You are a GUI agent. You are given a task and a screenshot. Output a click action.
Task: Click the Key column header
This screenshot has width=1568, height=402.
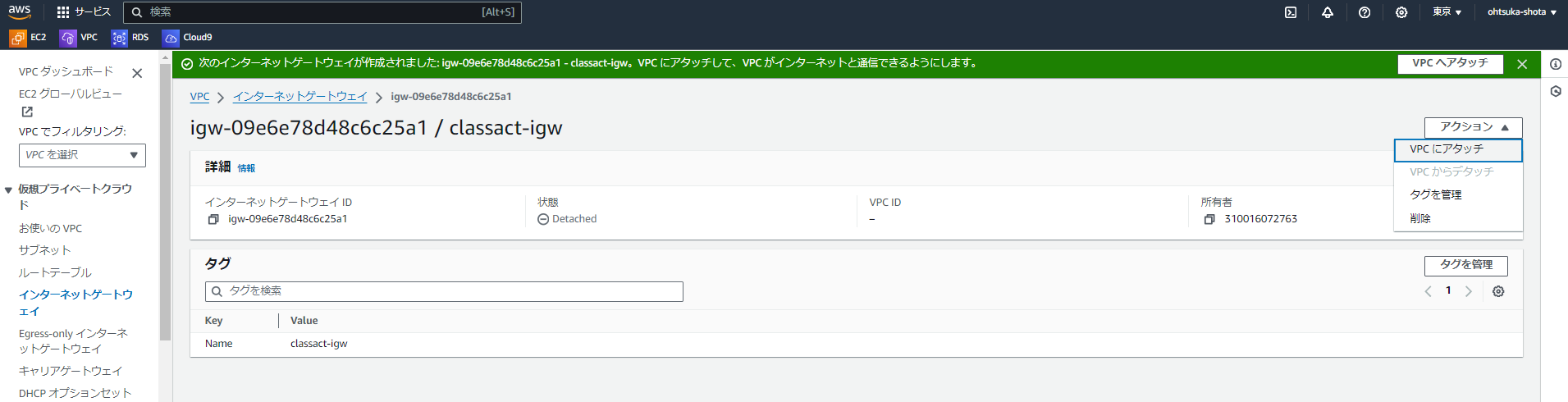(x=214, y=321)
